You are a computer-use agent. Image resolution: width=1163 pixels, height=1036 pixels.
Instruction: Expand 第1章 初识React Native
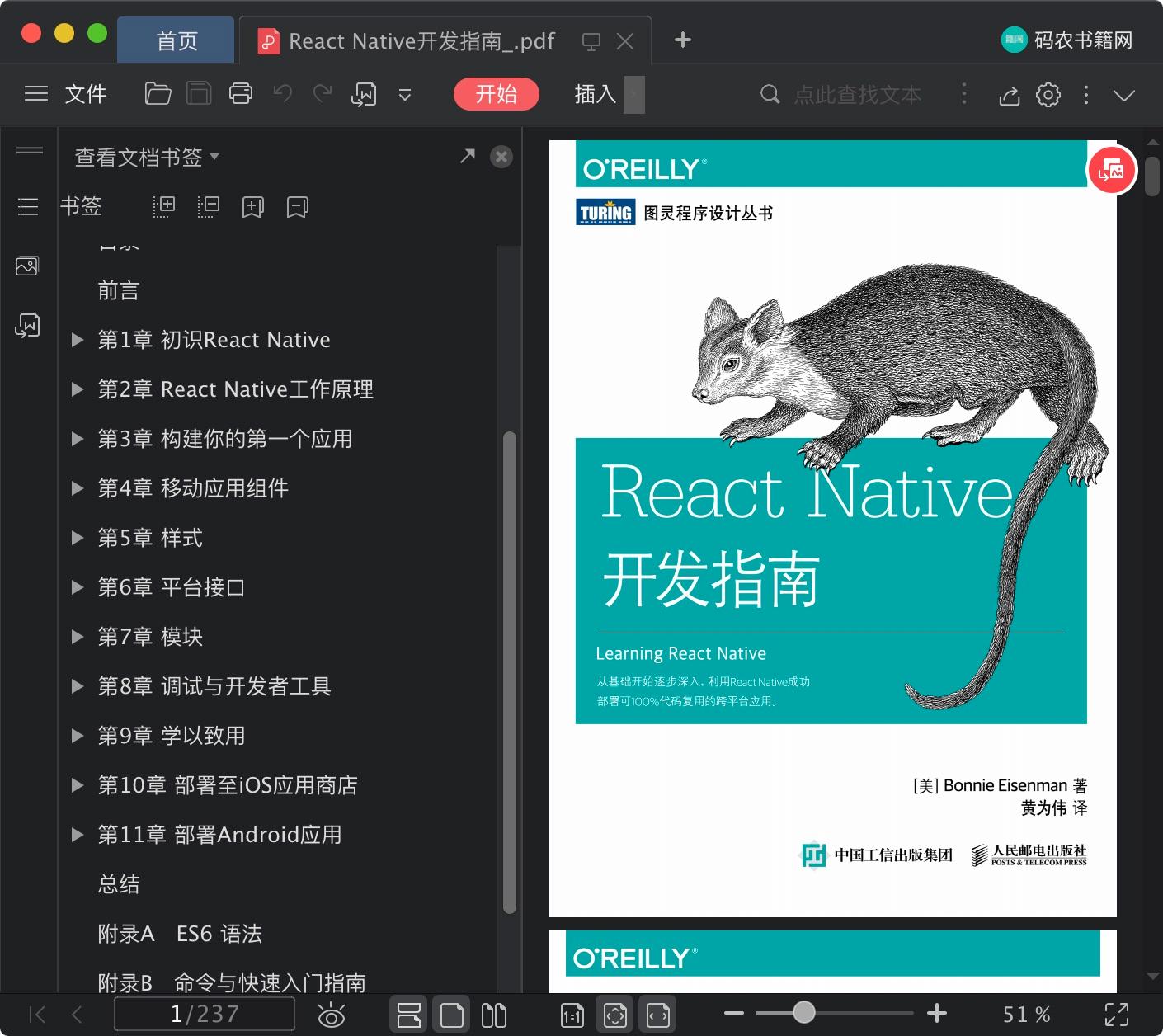78,340
